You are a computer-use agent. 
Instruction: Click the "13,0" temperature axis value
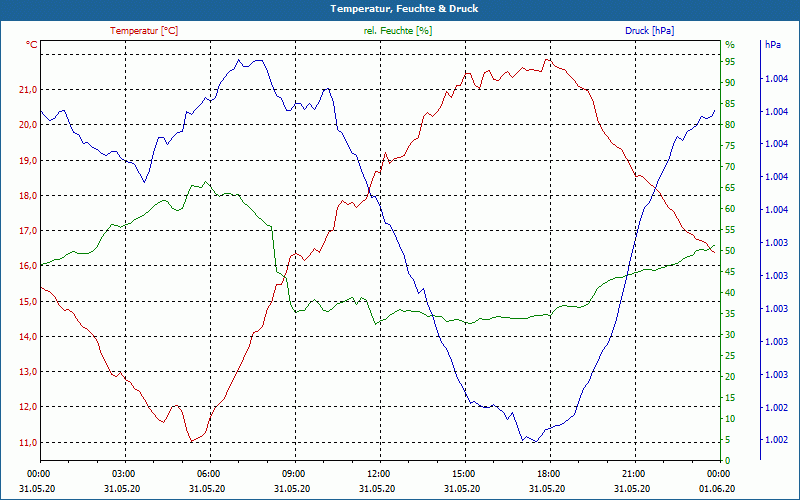click(x=29, y=372)
